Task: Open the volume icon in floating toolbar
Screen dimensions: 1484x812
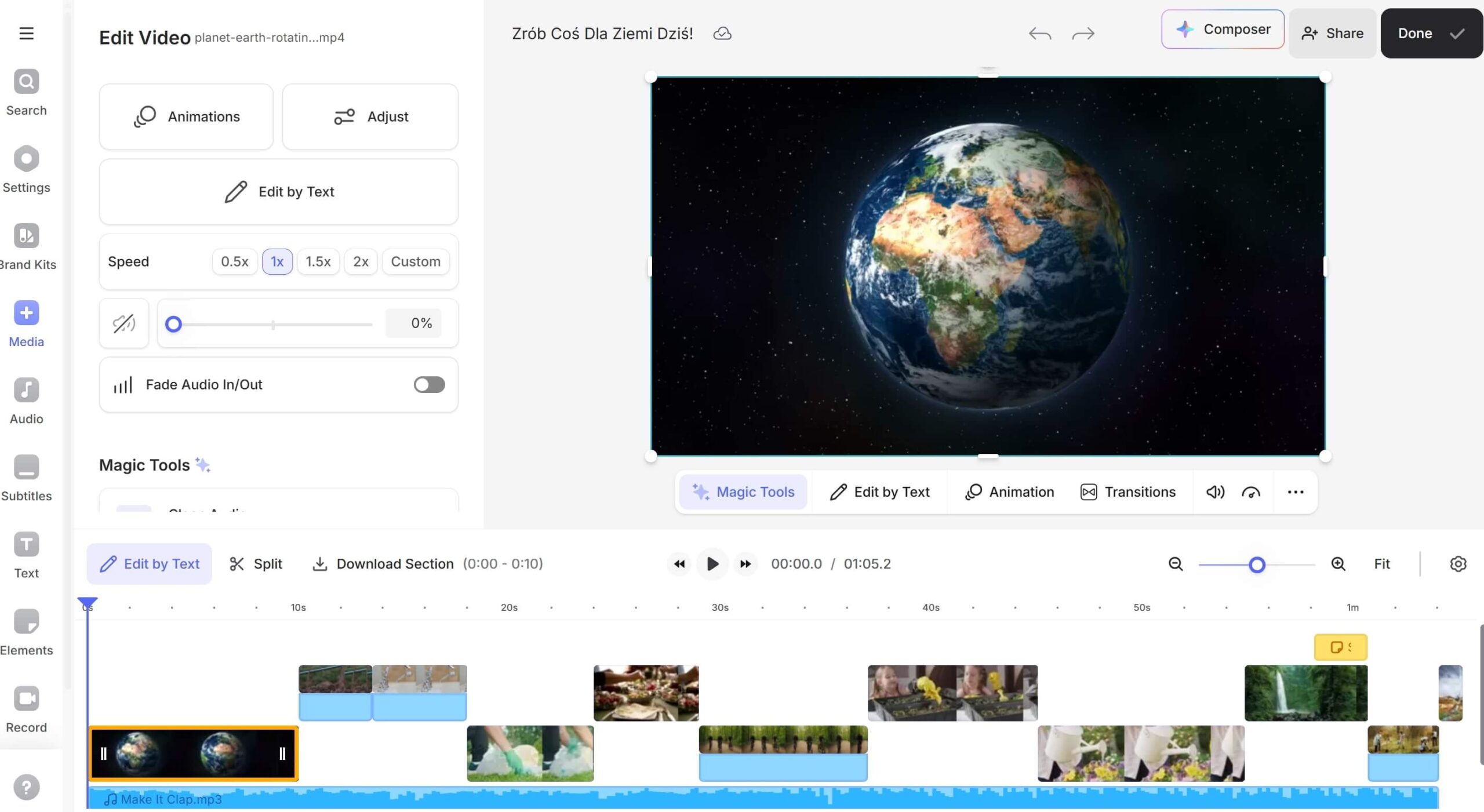Action: pyautogui.click(x=1215, y=492)
